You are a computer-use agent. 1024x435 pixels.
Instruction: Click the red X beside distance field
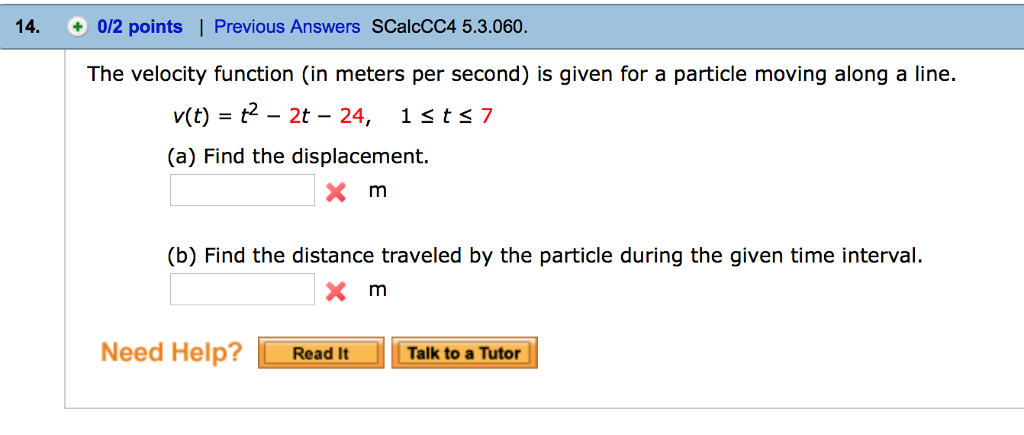coord(336,291)
